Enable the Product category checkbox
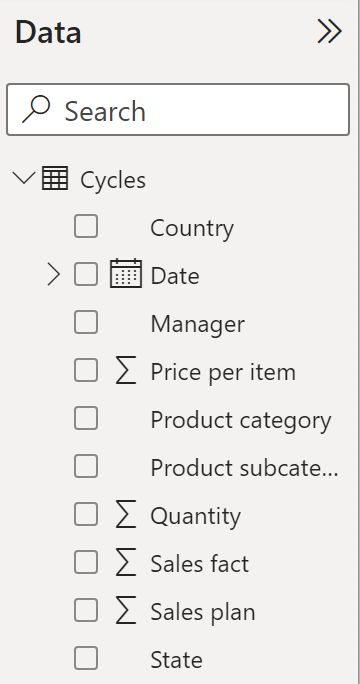 (86, 418)
